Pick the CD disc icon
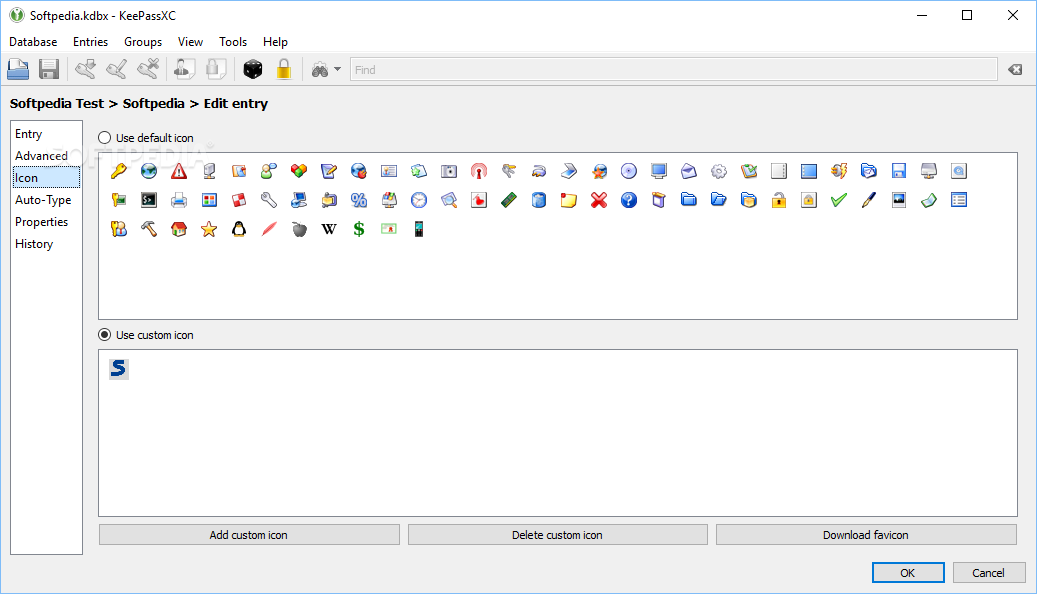 (629, 171)
